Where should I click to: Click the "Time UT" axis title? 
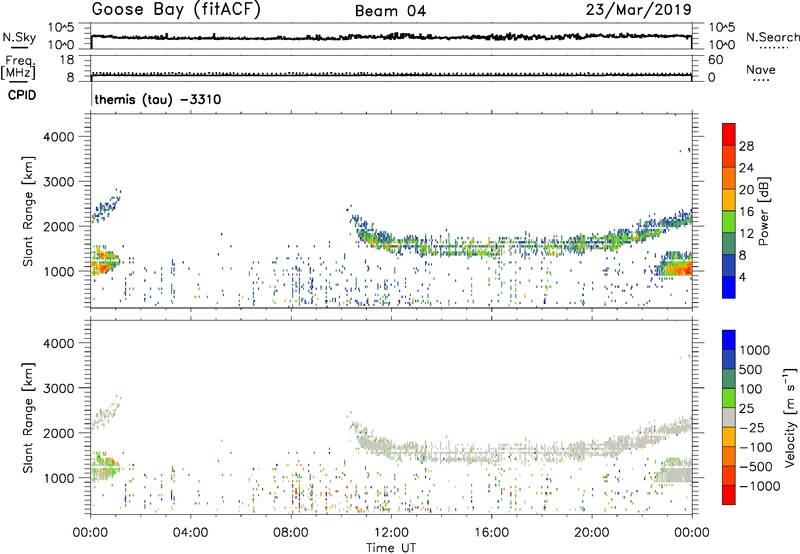[x=391, y=548]
